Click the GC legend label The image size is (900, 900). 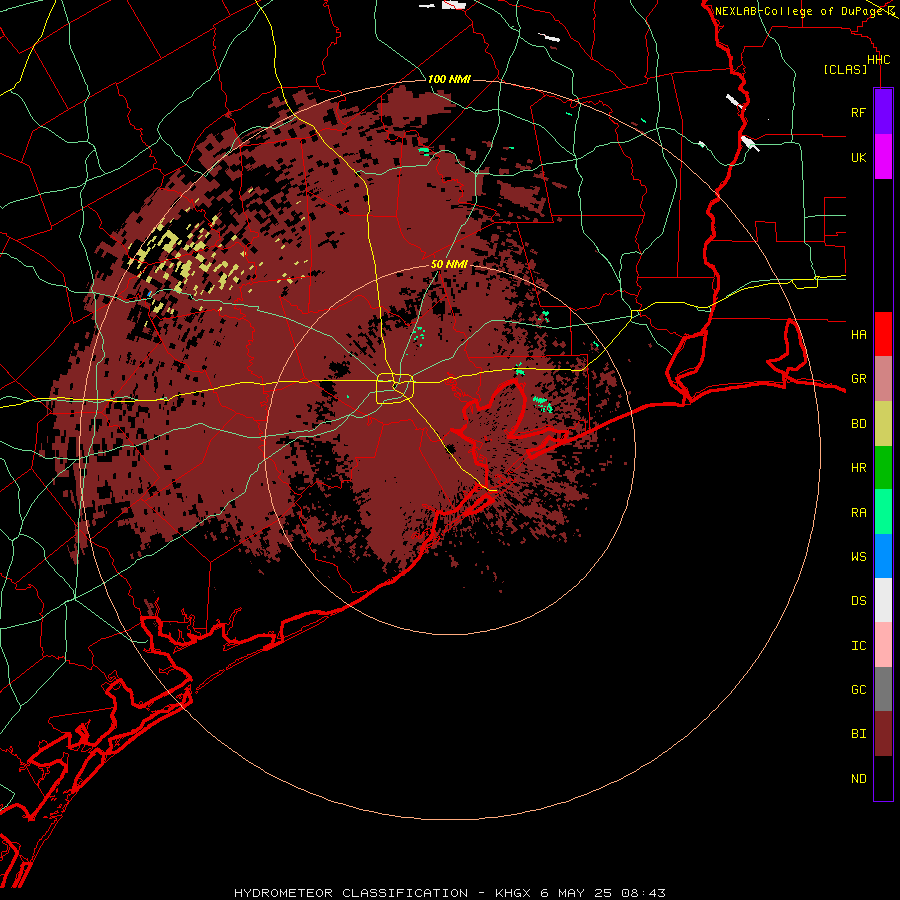coord(858,689)
